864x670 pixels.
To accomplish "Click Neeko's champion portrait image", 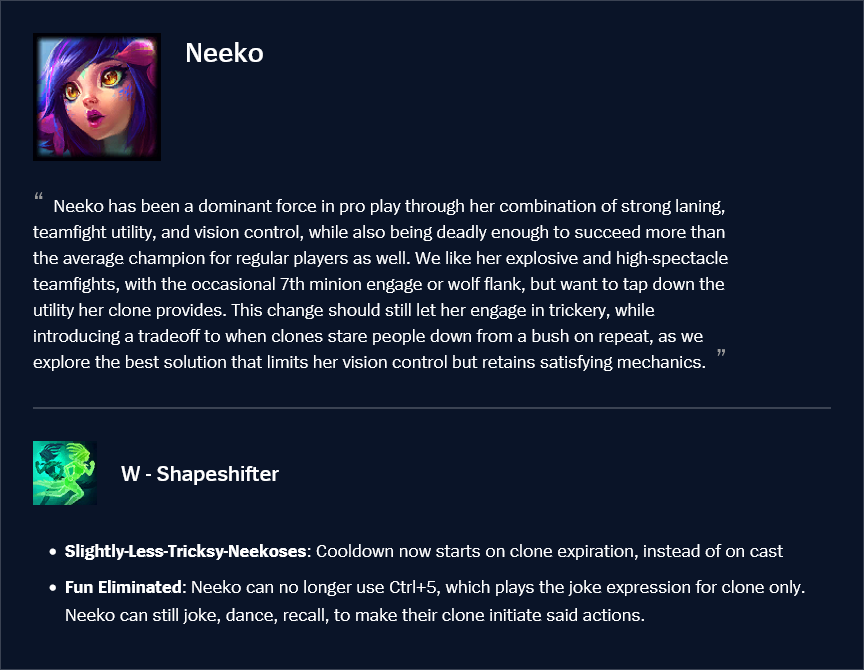I will pos(97,97).
